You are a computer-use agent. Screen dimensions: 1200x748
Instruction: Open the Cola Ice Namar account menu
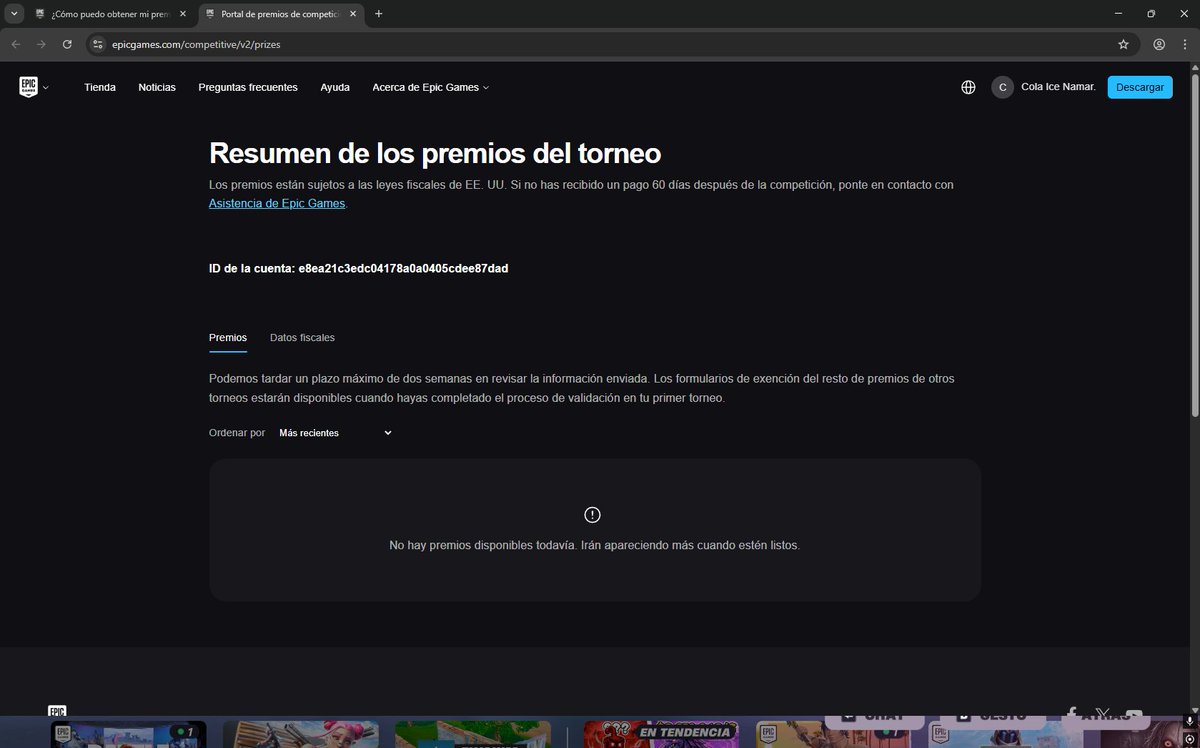click(1058, 87)
